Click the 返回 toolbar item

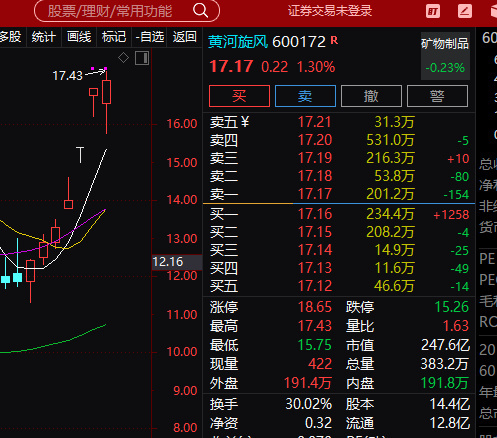click(x=185, y=37)
